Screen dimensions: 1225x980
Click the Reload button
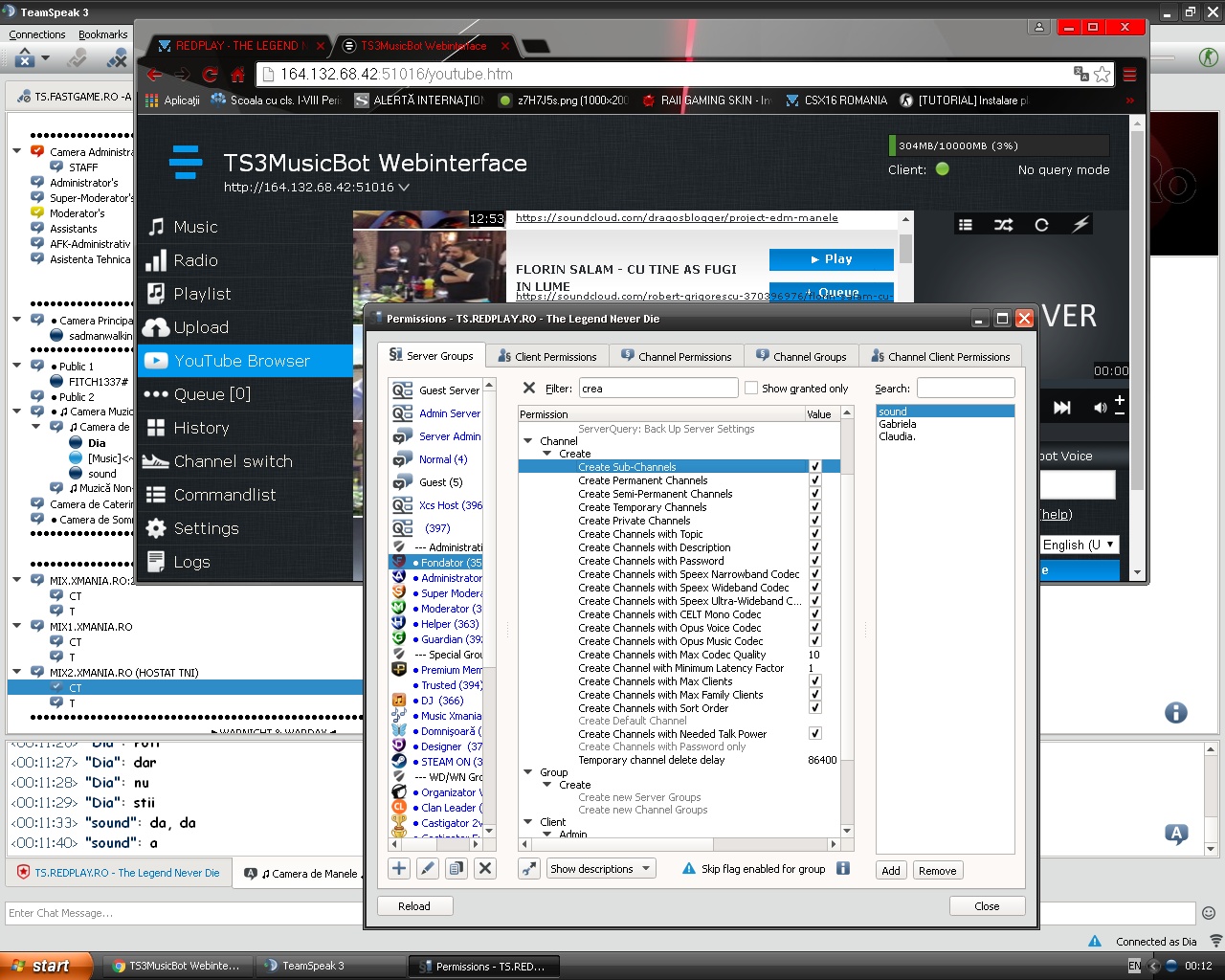[x=413, y=906]
